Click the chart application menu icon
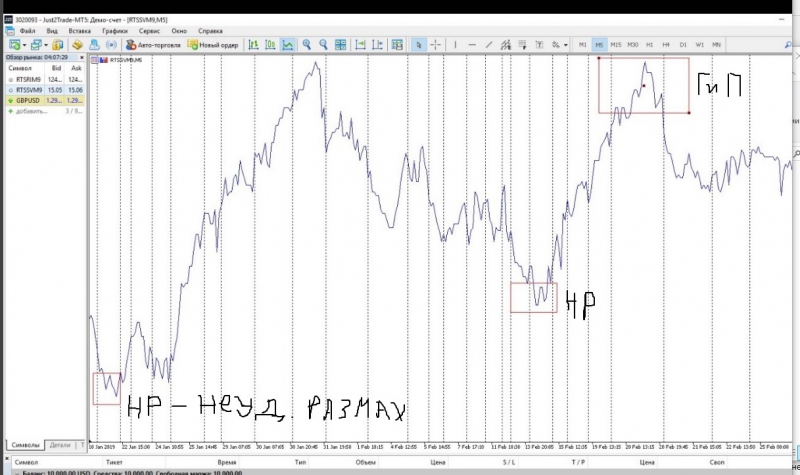Viewport: 800px width, 475px height. tap(10, 31)
